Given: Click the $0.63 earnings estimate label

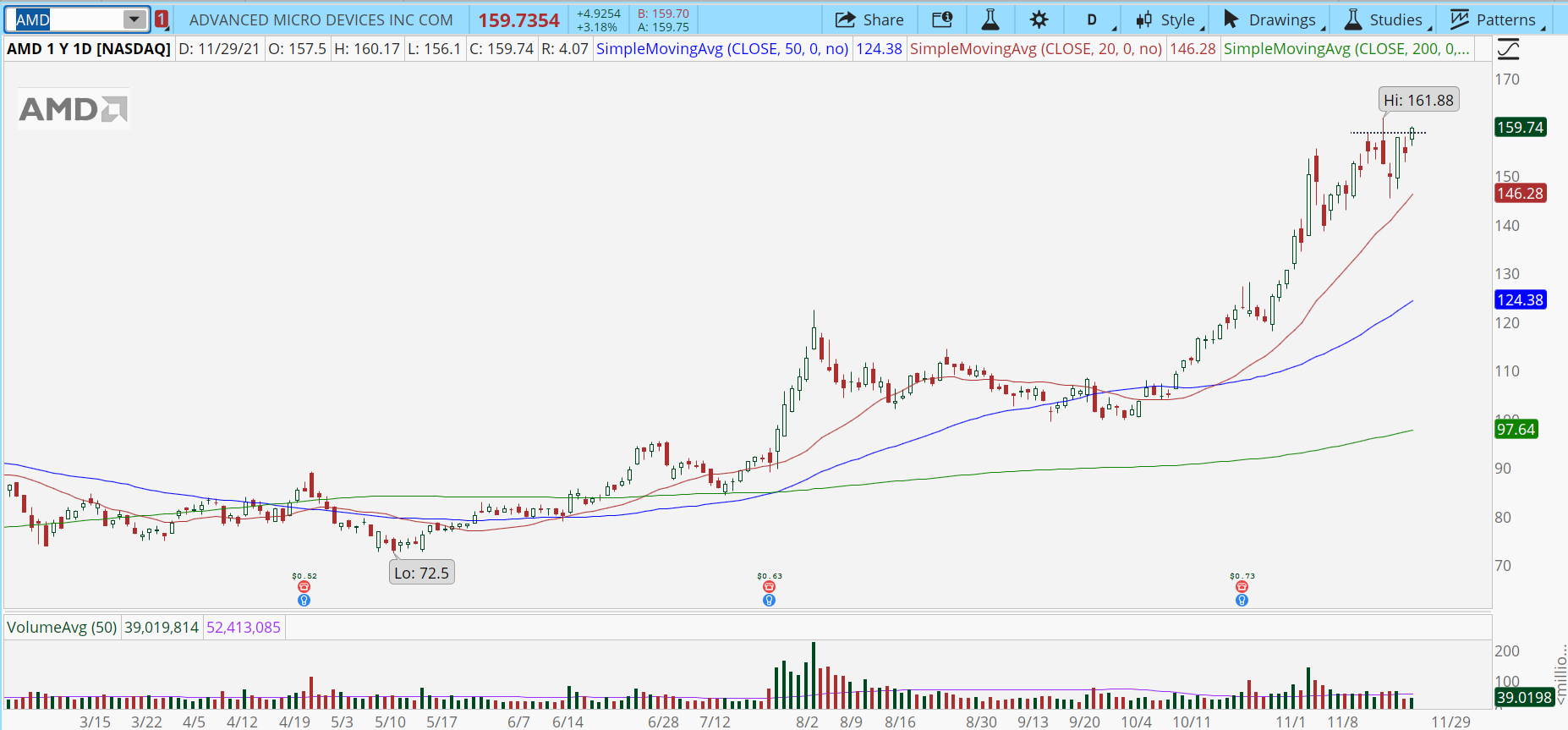Looking at the screenshot, I should coord(770,576).
